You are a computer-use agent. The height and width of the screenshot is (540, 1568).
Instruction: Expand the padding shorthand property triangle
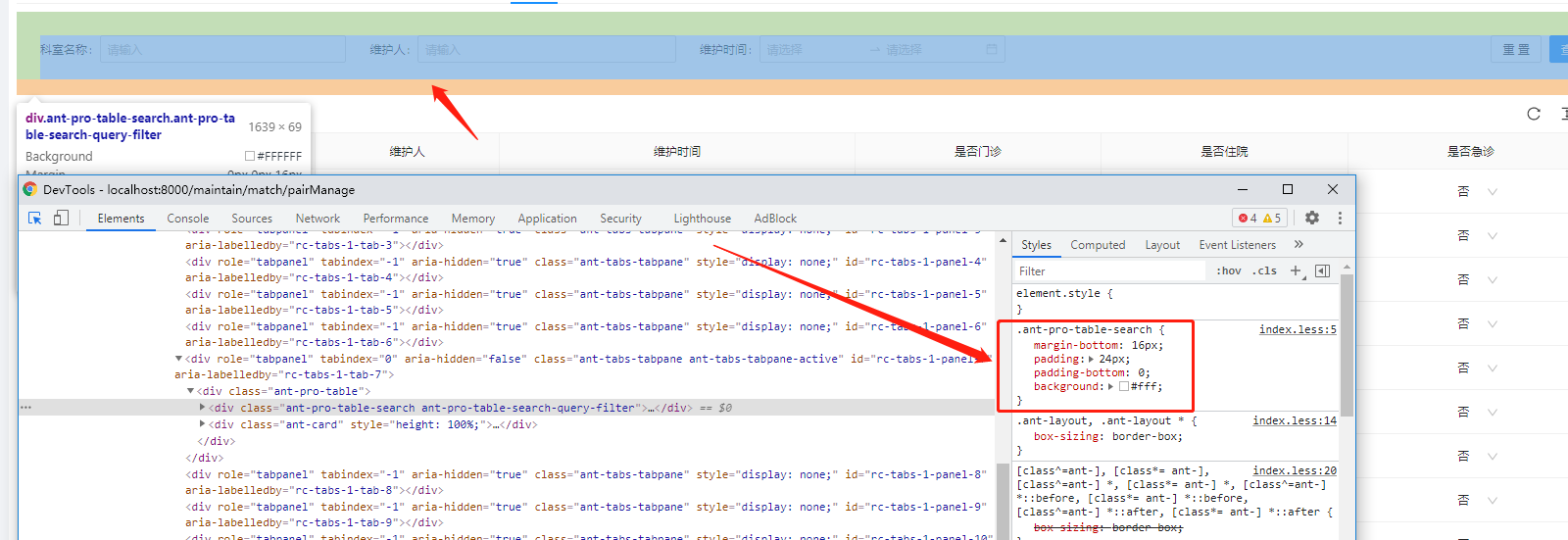pyautogui.click(x=1091, y=359)
